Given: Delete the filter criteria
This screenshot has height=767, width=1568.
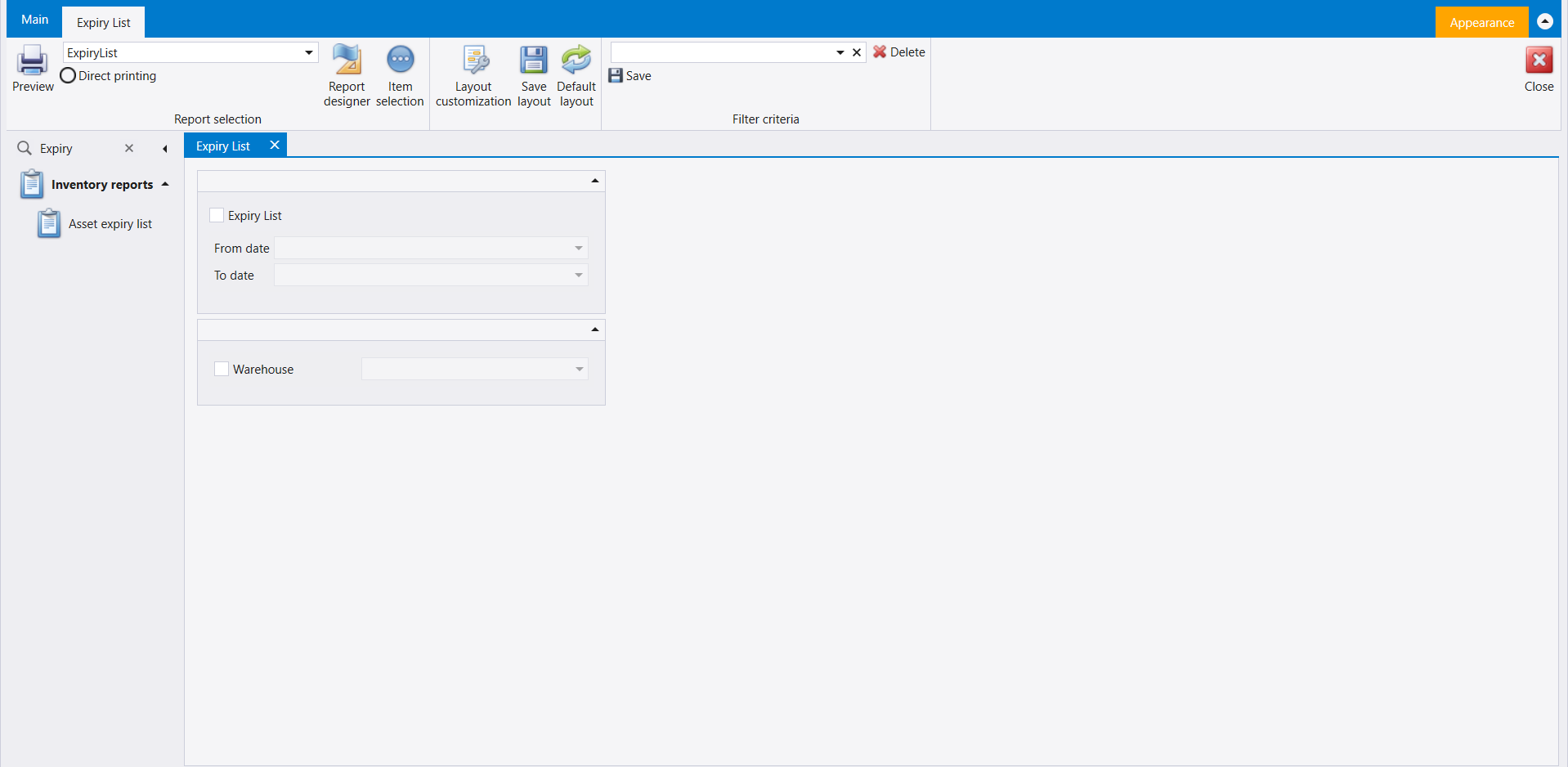Looking at the screenshot, I should click(x=898, y=52).
